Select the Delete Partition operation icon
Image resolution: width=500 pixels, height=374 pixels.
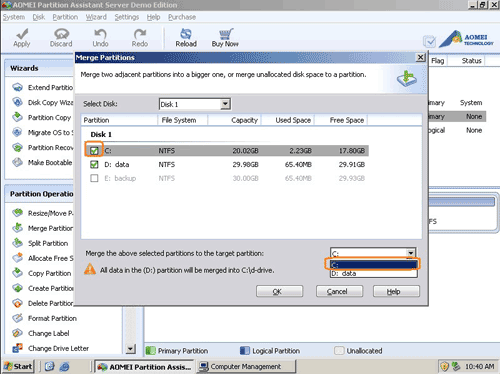click(x=17, y=303)
